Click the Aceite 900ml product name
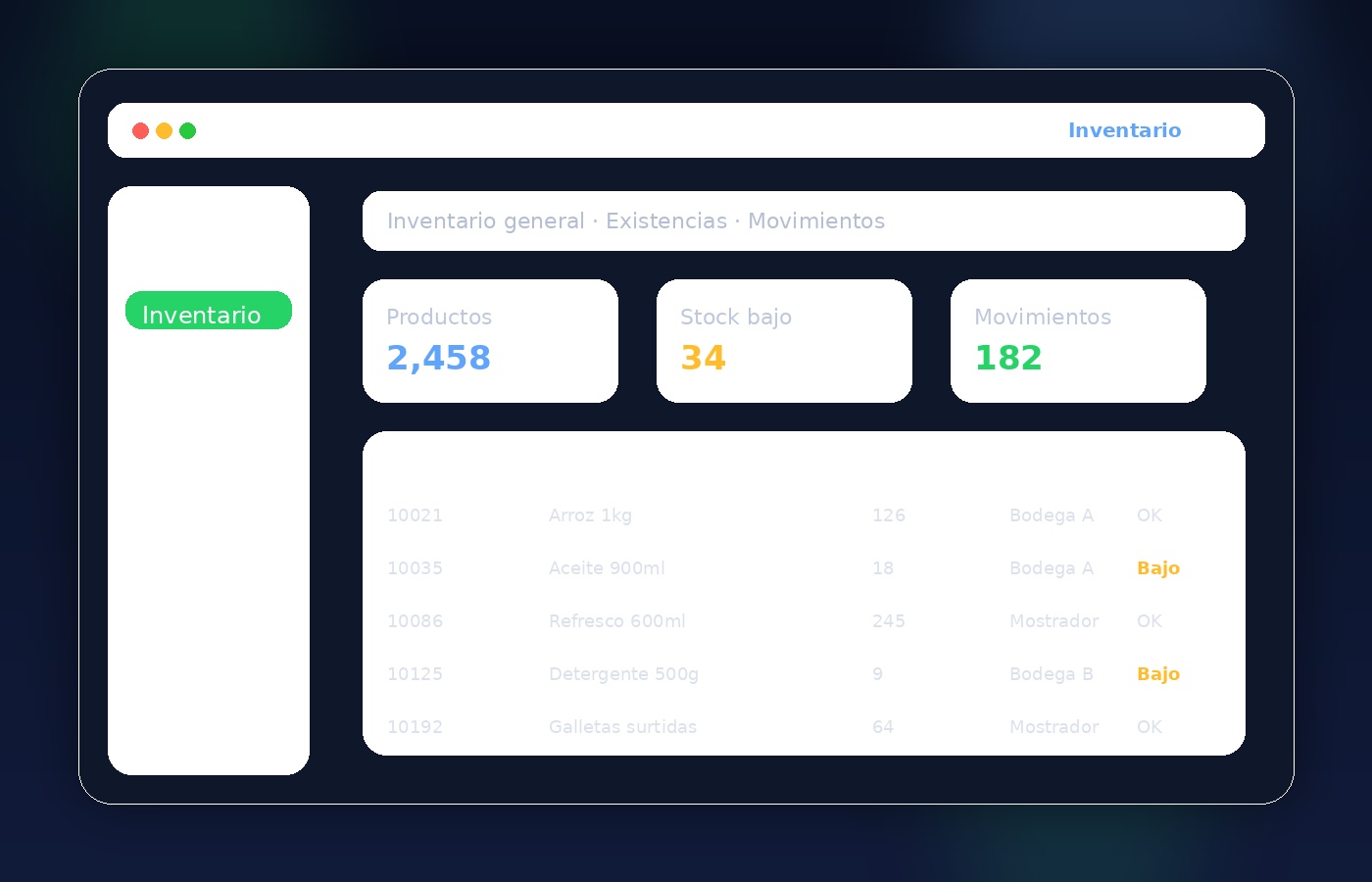This screenshot has width=1372, height=882. [607, 568]
